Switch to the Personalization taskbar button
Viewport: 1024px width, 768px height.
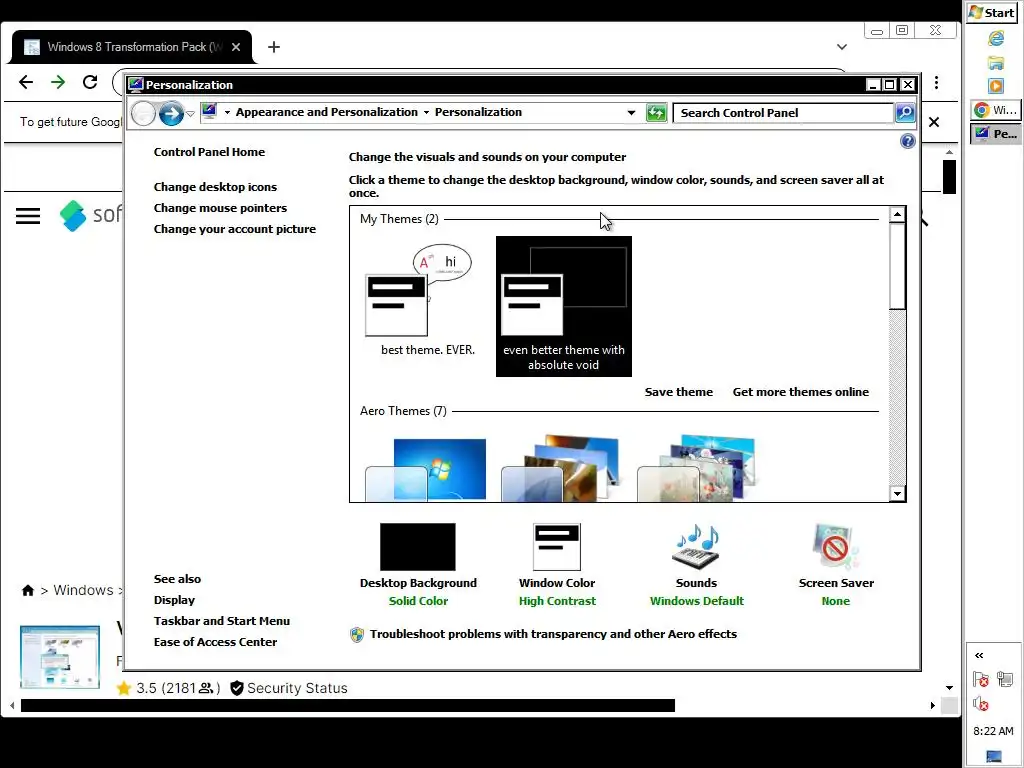tap(995, 134)
